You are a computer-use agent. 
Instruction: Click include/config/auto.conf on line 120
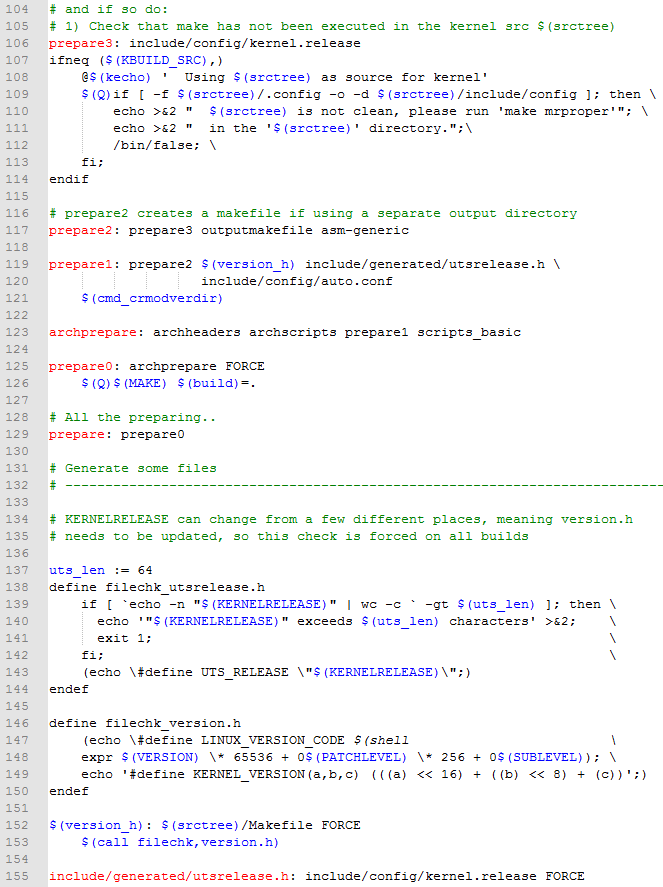[x=296, y=281]
